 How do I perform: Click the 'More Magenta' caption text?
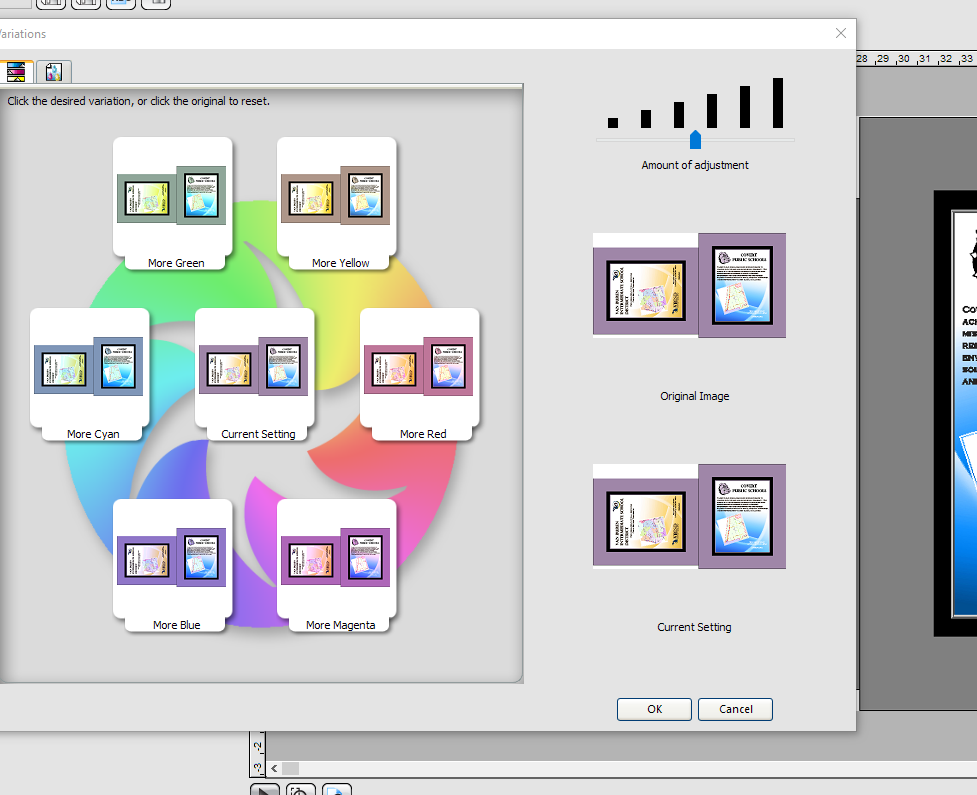click(x=340, y=625)
